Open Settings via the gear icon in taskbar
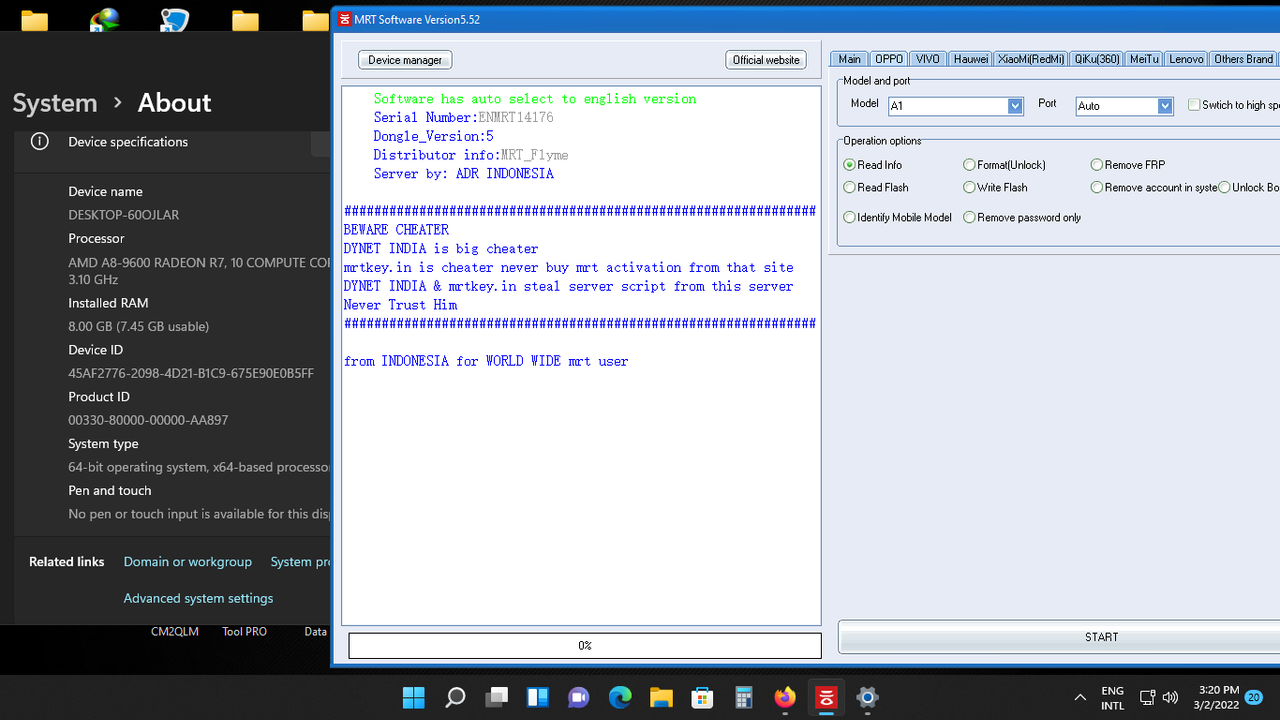 tap(866, 698)
